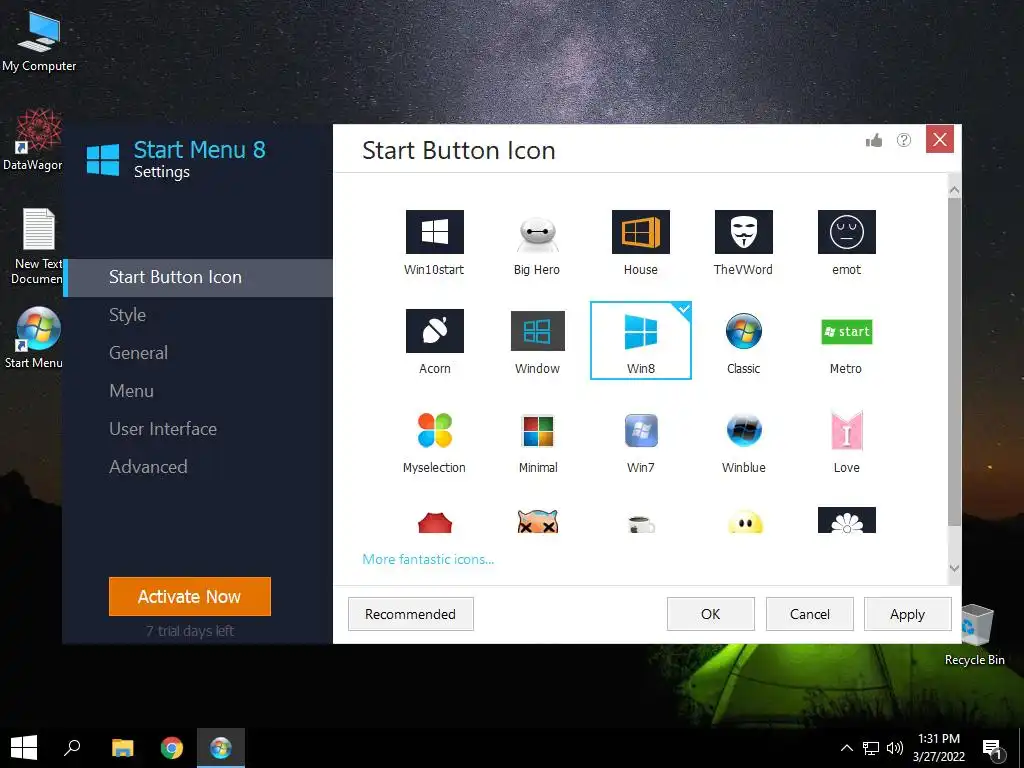This screenshot has width=1024, height=768.
Task: Open the network tray icon
Action: point(871,748)
